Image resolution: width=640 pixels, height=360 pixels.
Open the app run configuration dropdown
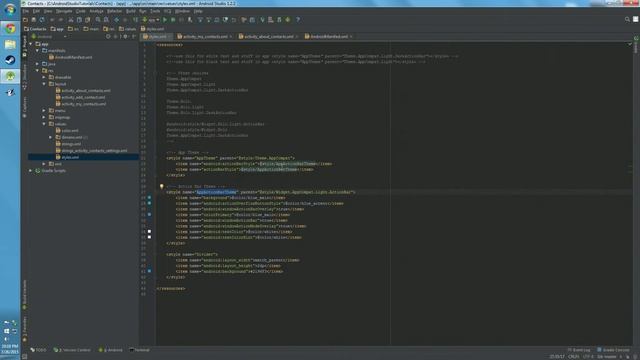(x=151, y=20)
